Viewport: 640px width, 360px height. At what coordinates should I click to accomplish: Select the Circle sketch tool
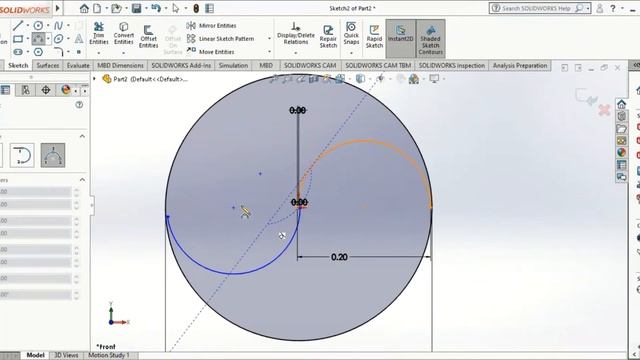38,26
